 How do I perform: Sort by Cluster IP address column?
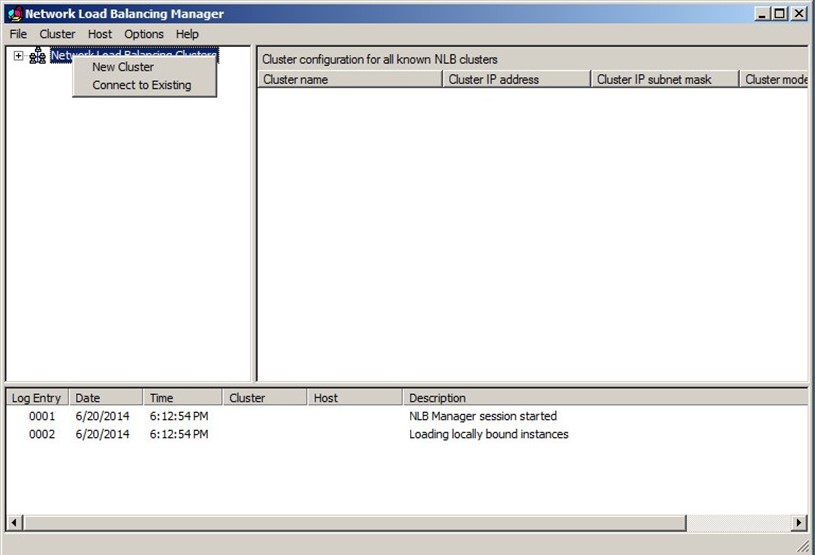tap(517, 80)
